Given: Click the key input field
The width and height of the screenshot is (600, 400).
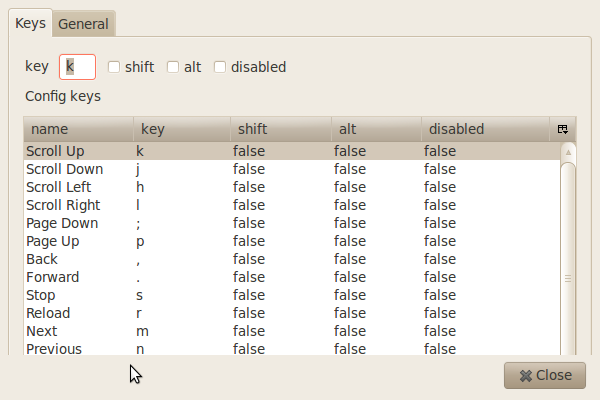Looking at the screenshot, I should pos(77,67).
